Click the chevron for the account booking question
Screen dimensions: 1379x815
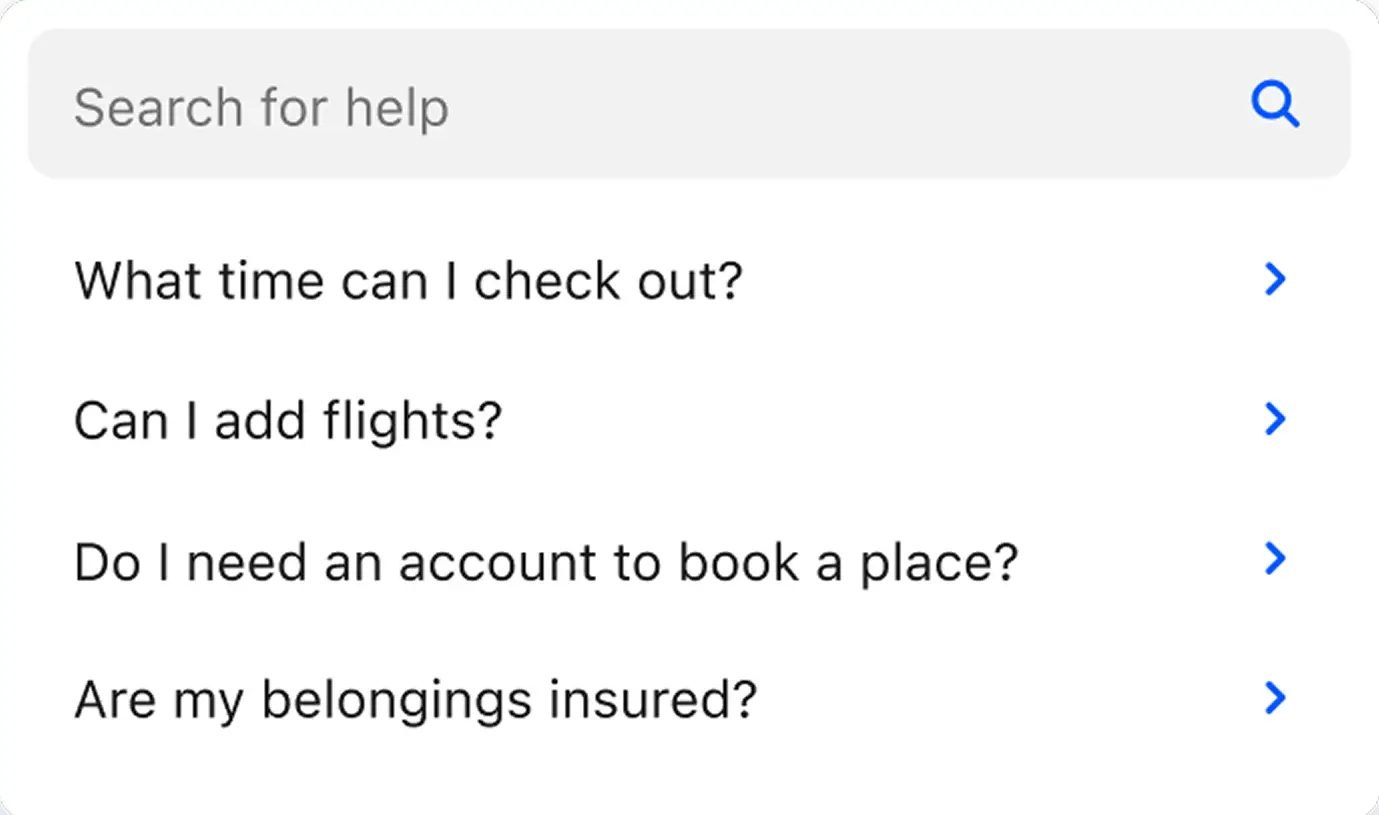pos(1275,559)
